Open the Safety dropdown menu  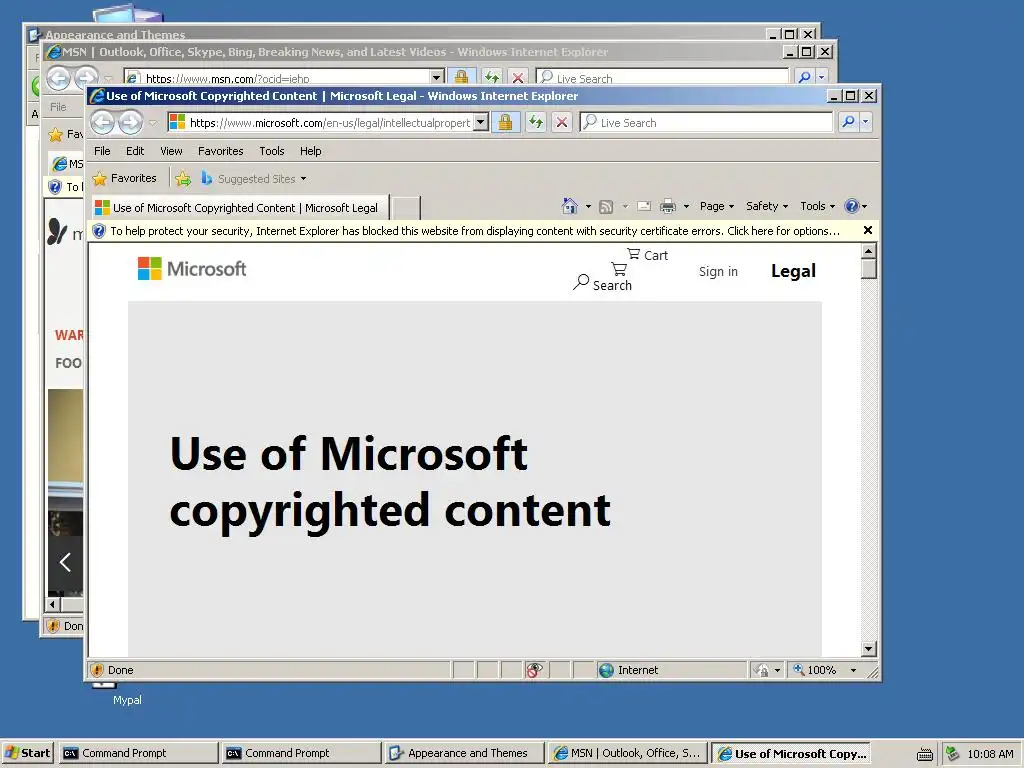tap(767, 206)
